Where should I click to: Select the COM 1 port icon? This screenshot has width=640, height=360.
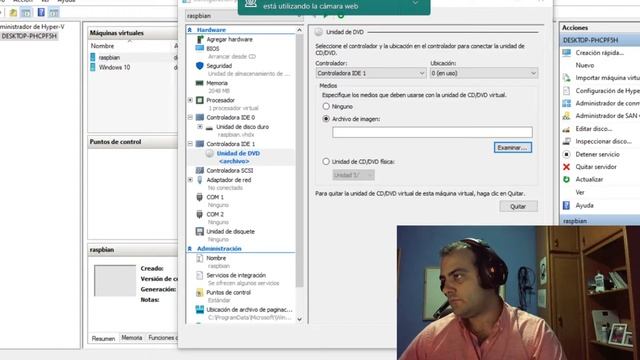pos(200,197)
